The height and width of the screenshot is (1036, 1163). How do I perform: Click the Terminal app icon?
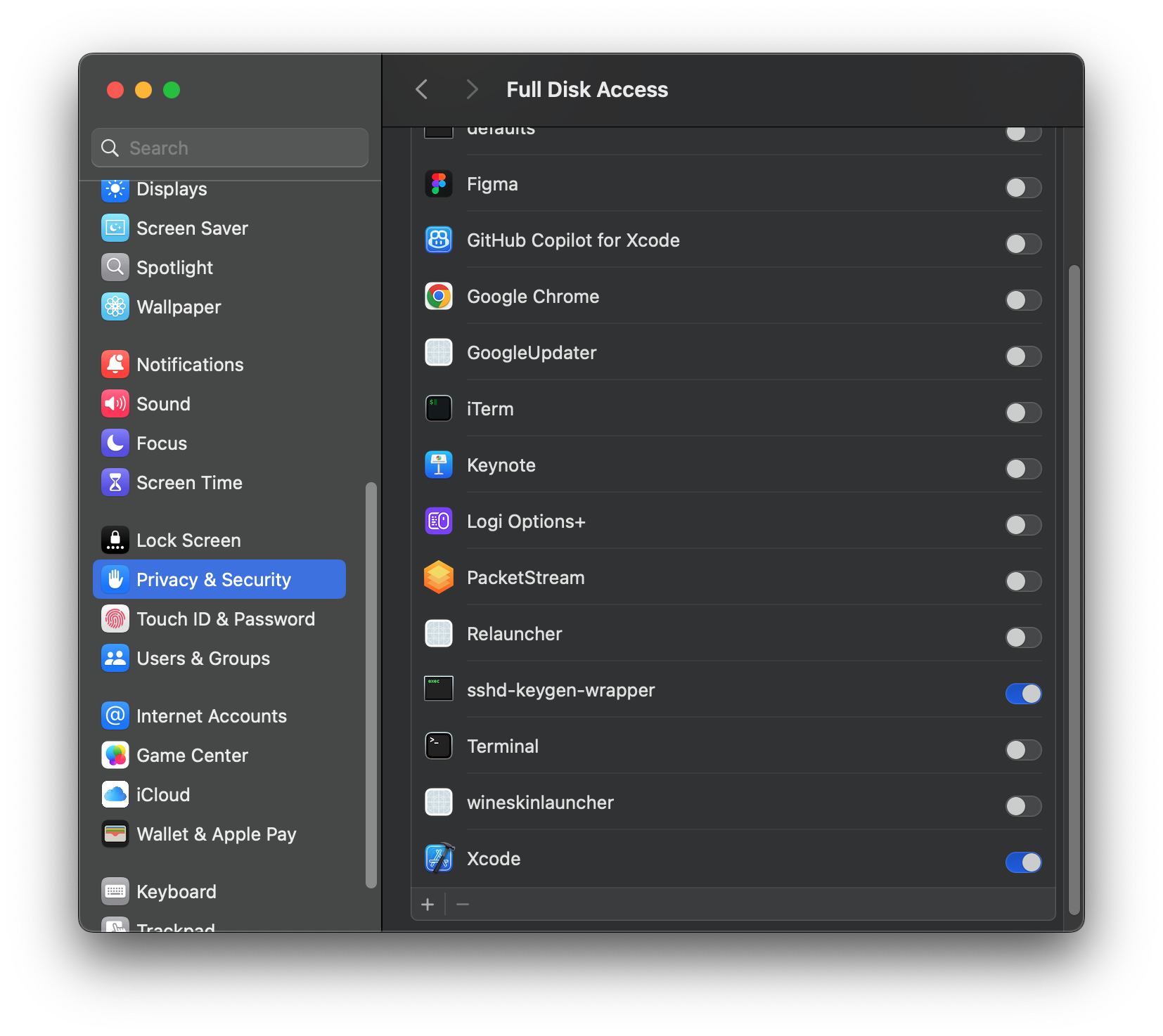point(439,746)
